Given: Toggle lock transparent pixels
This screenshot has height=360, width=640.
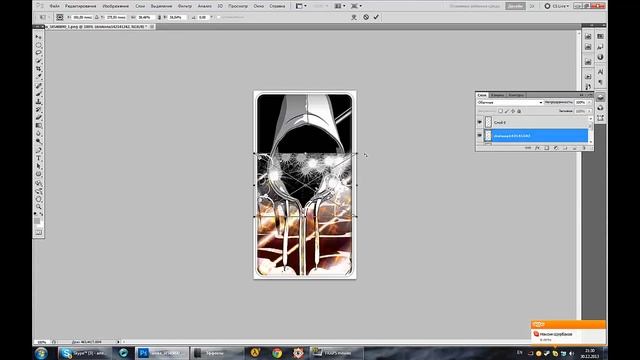Looking at the screenshot, I should point(500,111).
